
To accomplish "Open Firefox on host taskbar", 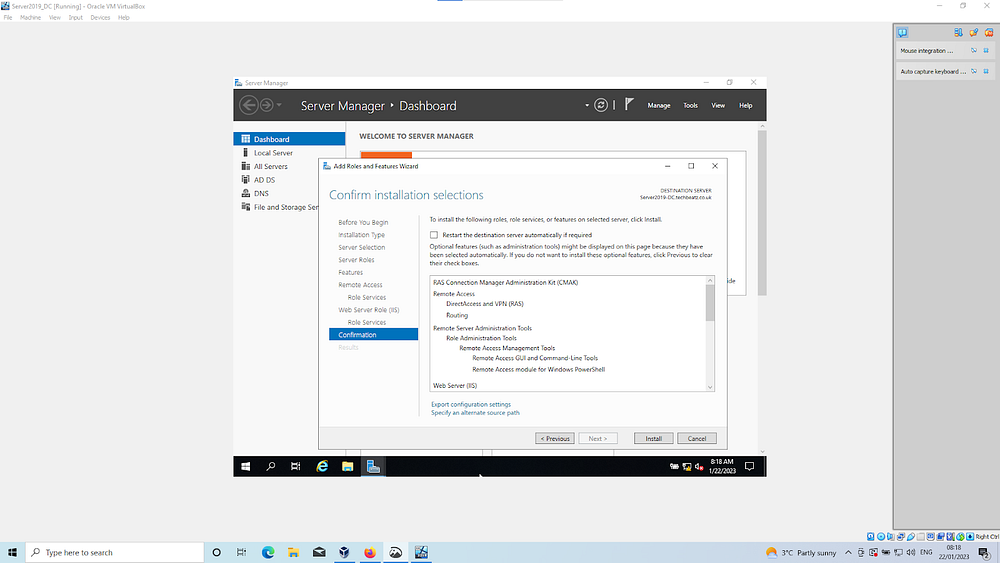I will click(x=370, y=552).
